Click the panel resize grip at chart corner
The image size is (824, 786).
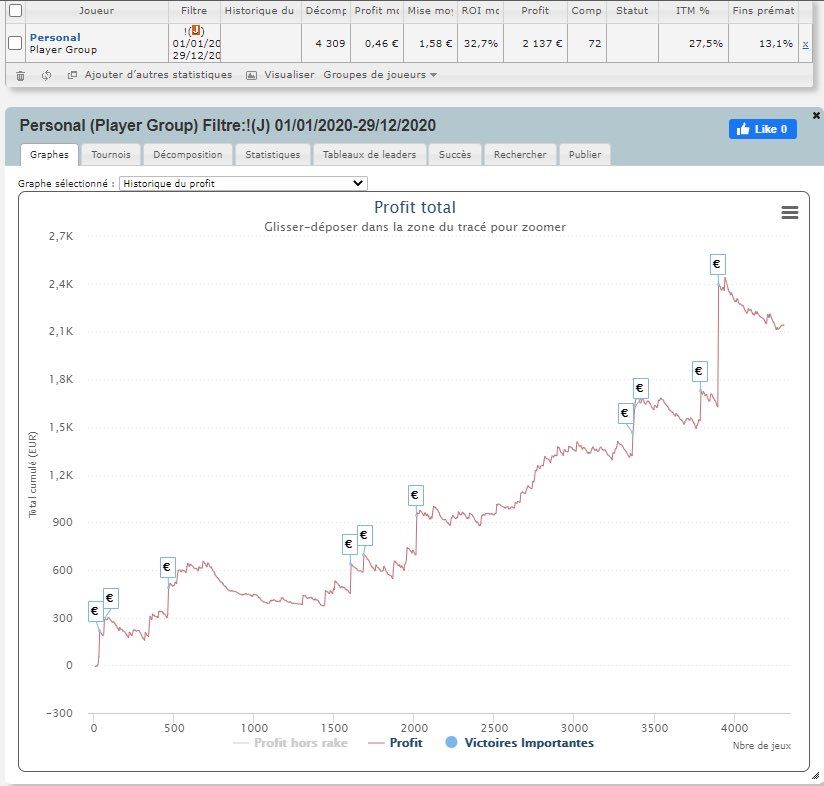pos(815,775)
